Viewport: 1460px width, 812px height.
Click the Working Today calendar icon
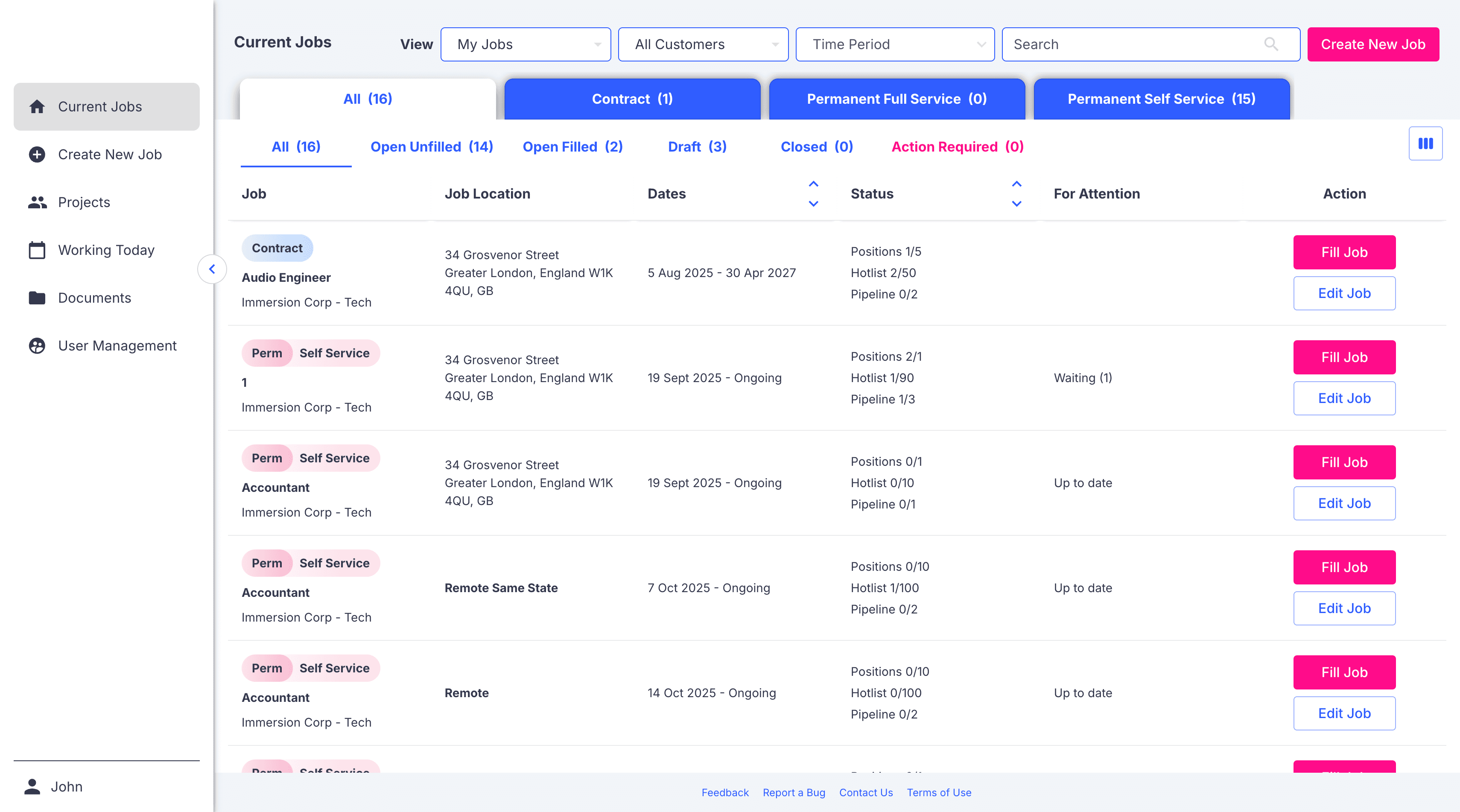[38, 250]
